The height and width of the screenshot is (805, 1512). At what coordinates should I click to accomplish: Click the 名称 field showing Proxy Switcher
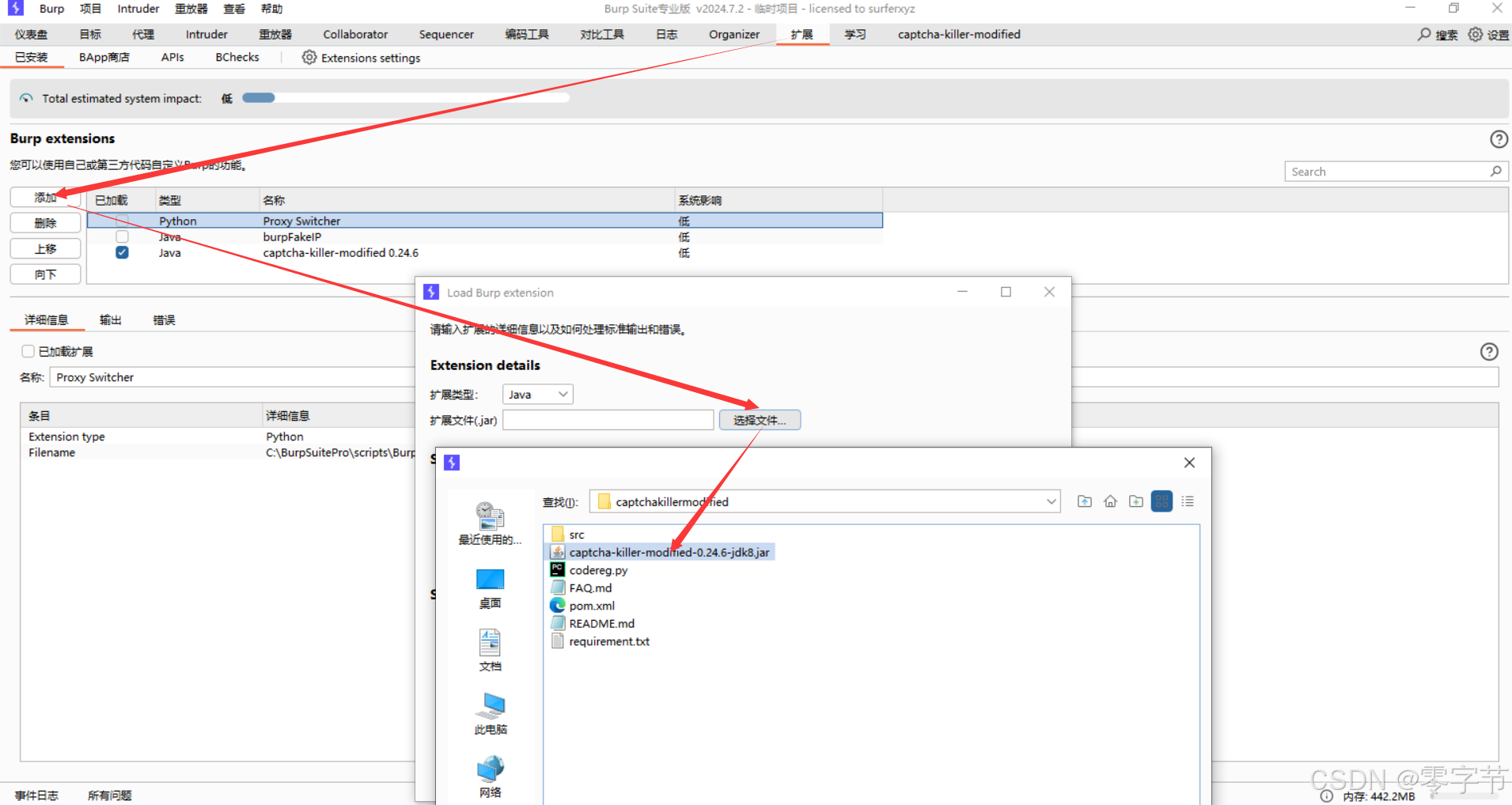[x=775, y=377]
